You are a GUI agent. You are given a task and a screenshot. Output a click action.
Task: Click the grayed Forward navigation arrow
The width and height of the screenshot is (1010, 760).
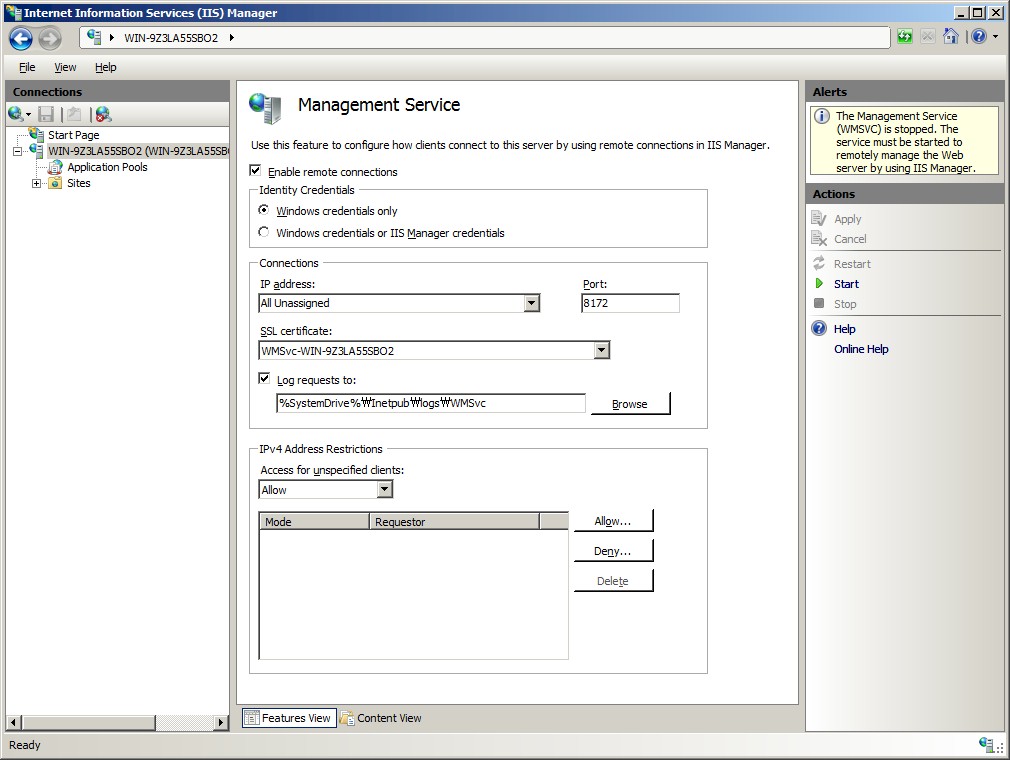click(x=50, y=39)
